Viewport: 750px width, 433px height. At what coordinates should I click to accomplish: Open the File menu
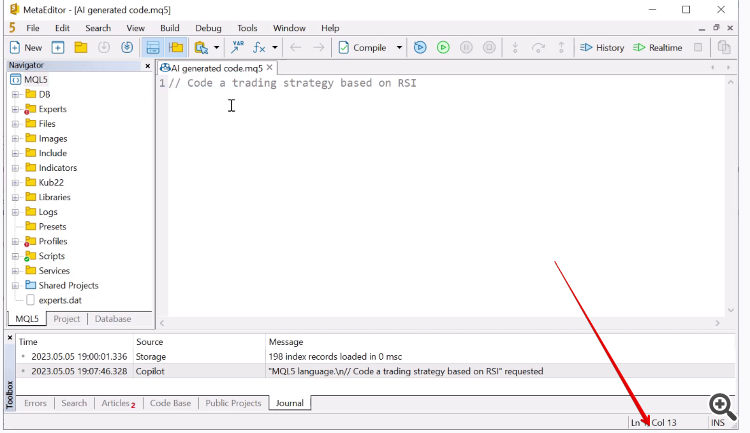pyautogui.click(x=33, y=28)
